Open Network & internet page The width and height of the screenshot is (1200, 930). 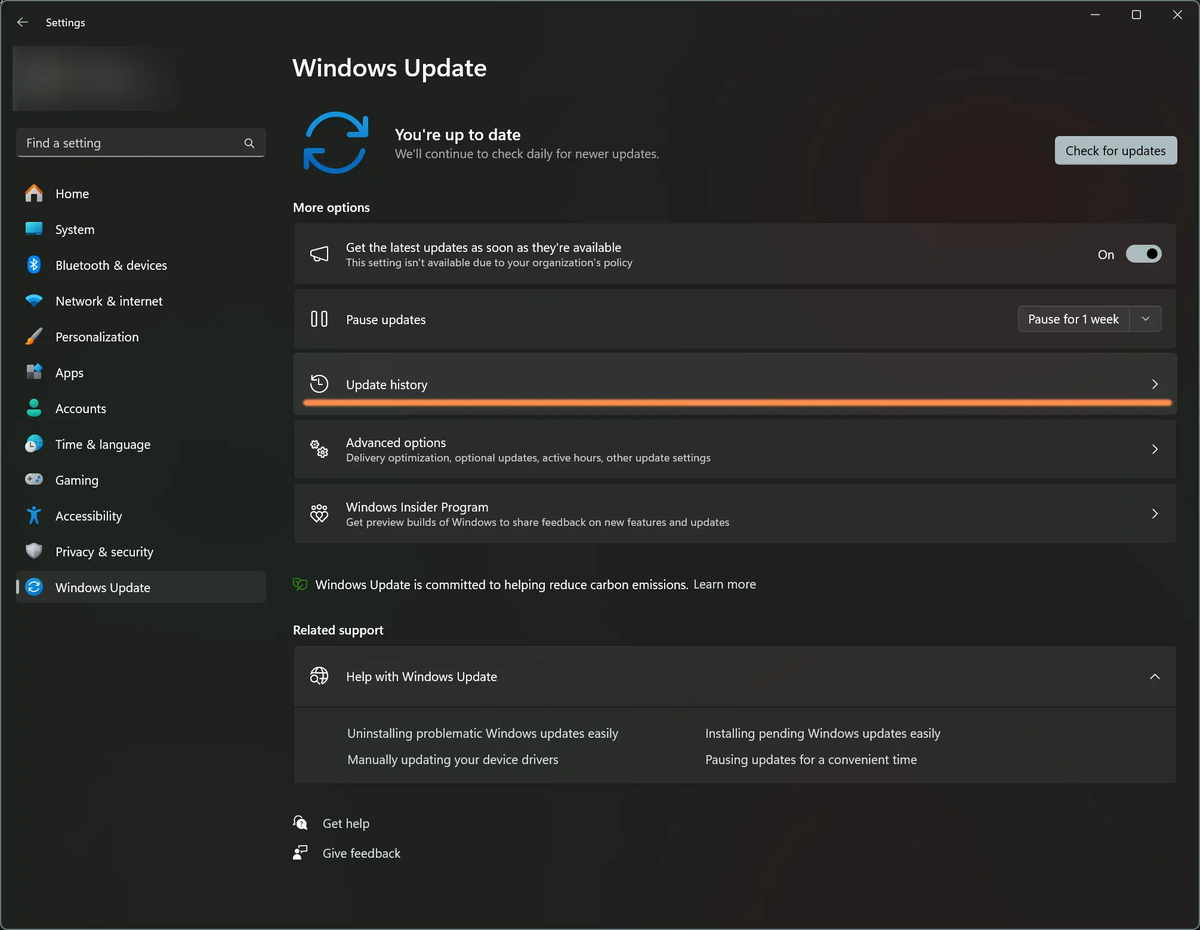pyautogui.click(x=141, y=301)
